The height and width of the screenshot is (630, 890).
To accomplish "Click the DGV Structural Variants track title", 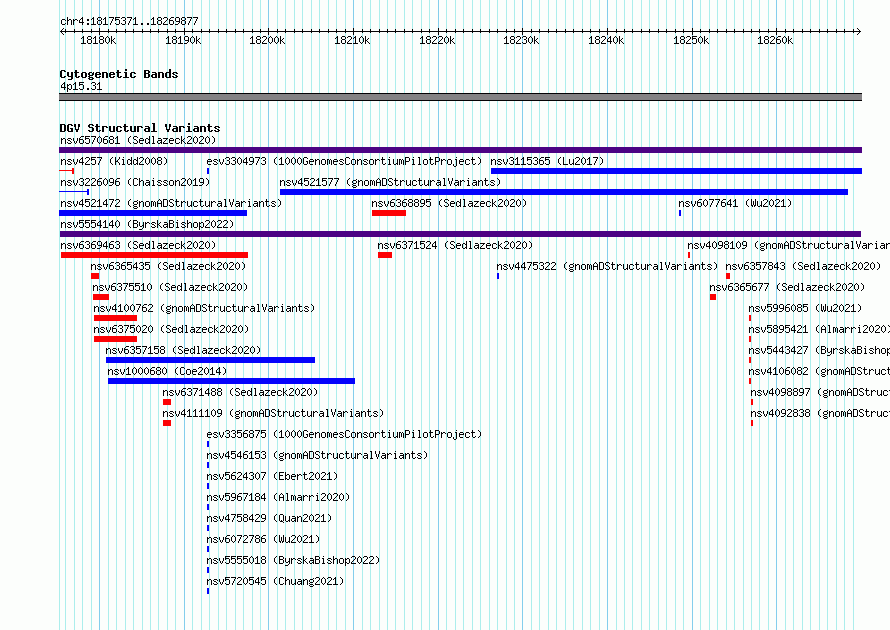I will point(140,128).
